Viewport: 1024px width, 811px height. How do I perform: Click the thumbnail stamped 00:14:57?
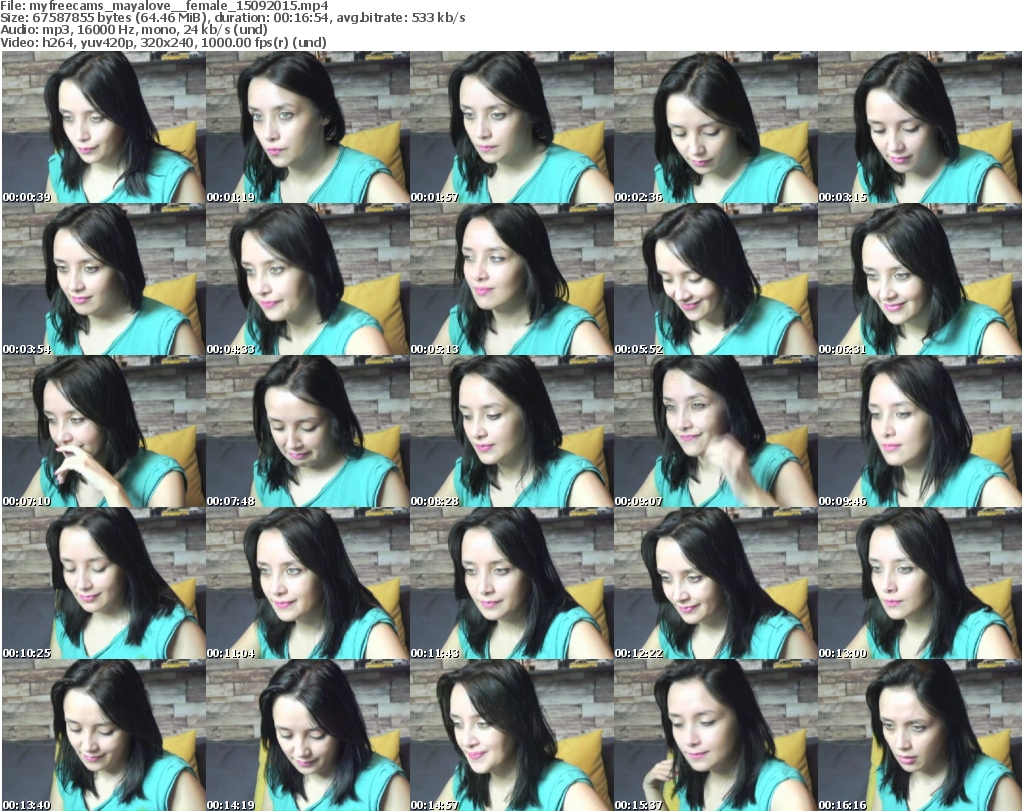tap(510, 735)
